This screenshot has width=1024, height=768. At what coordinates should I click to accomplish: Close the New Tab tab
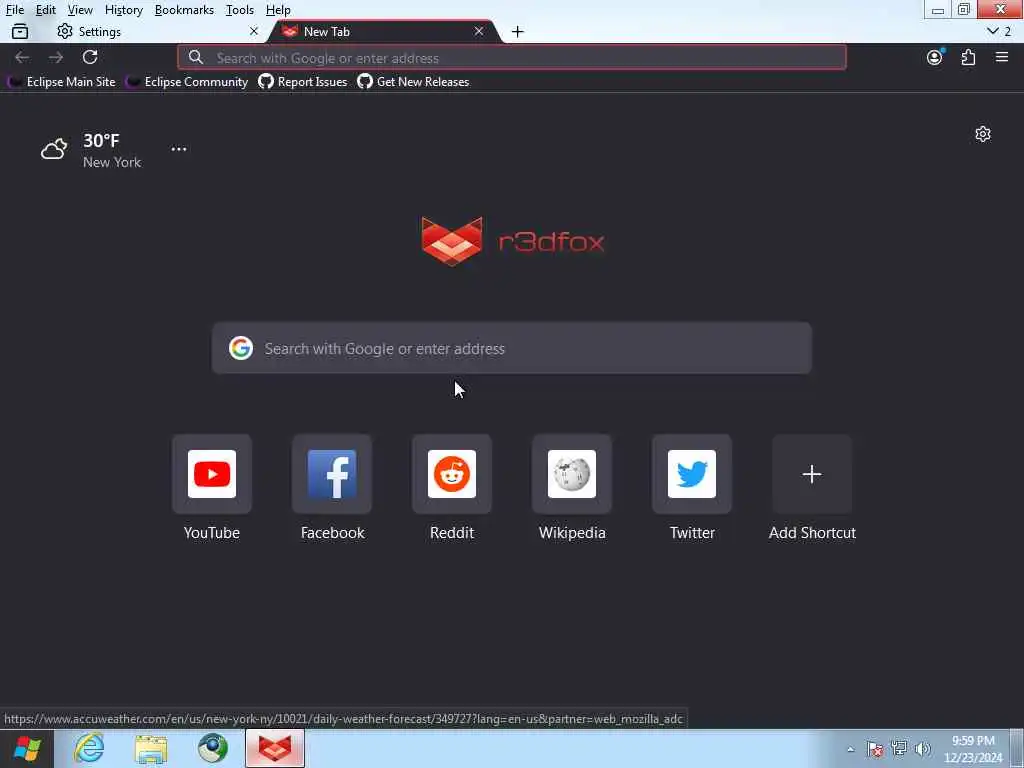[x=479, y=31]
